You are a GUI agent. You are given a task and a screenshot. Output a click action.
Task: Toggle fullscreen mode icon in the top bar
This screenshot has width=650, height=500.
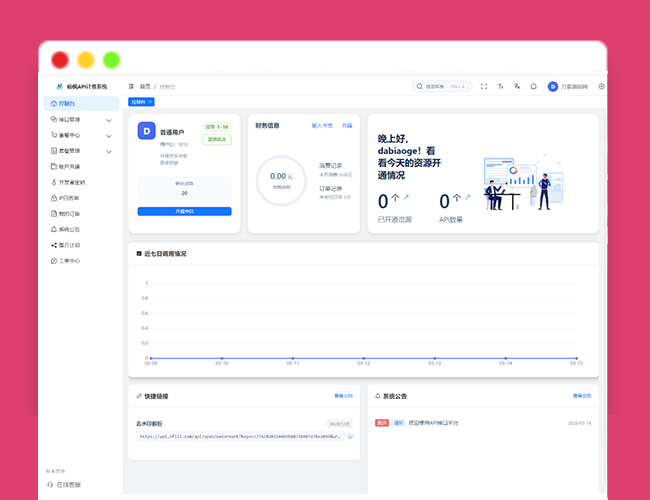coord(484,86)
